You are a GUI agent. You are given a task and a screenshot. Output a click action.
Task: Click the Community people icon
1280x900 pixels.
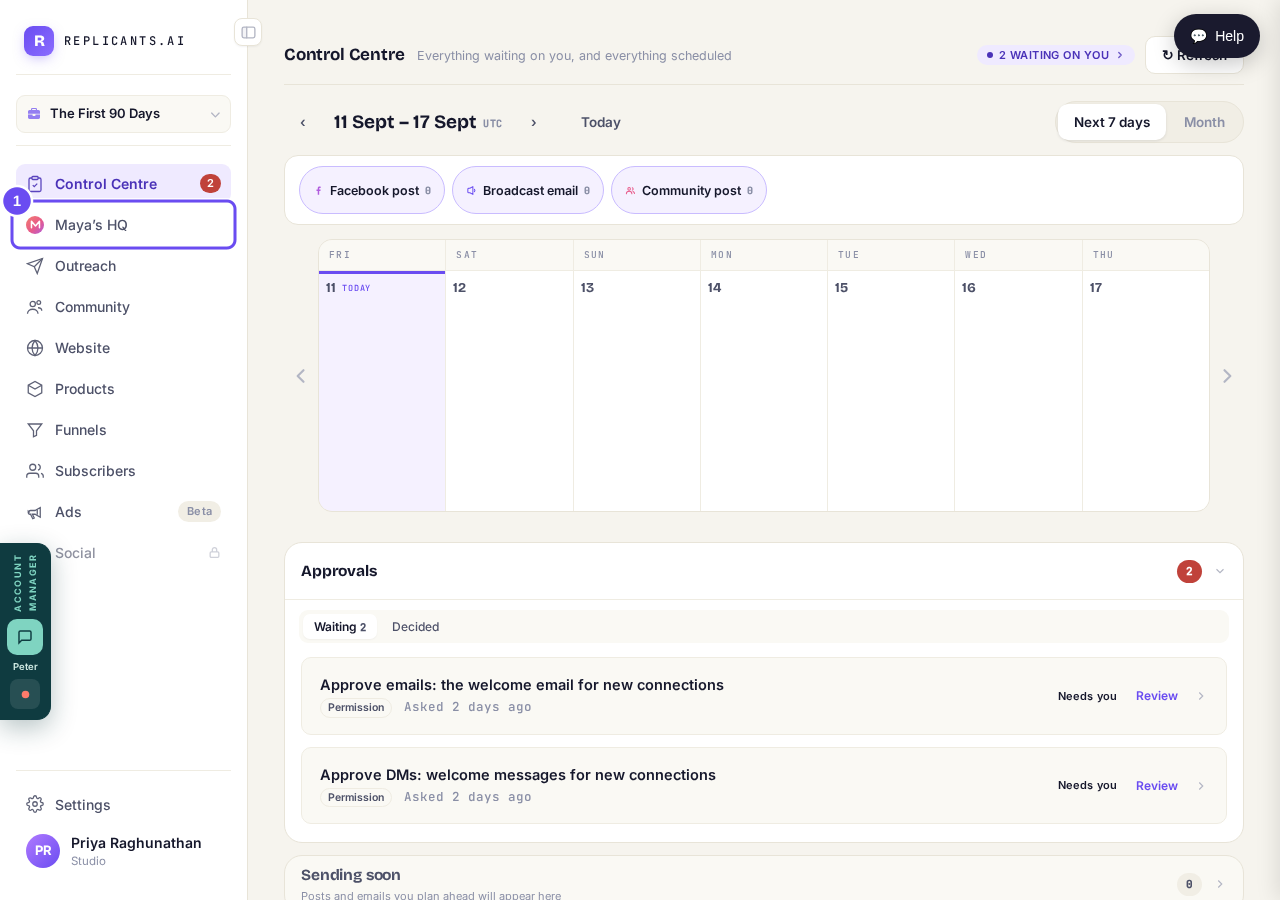35,307
